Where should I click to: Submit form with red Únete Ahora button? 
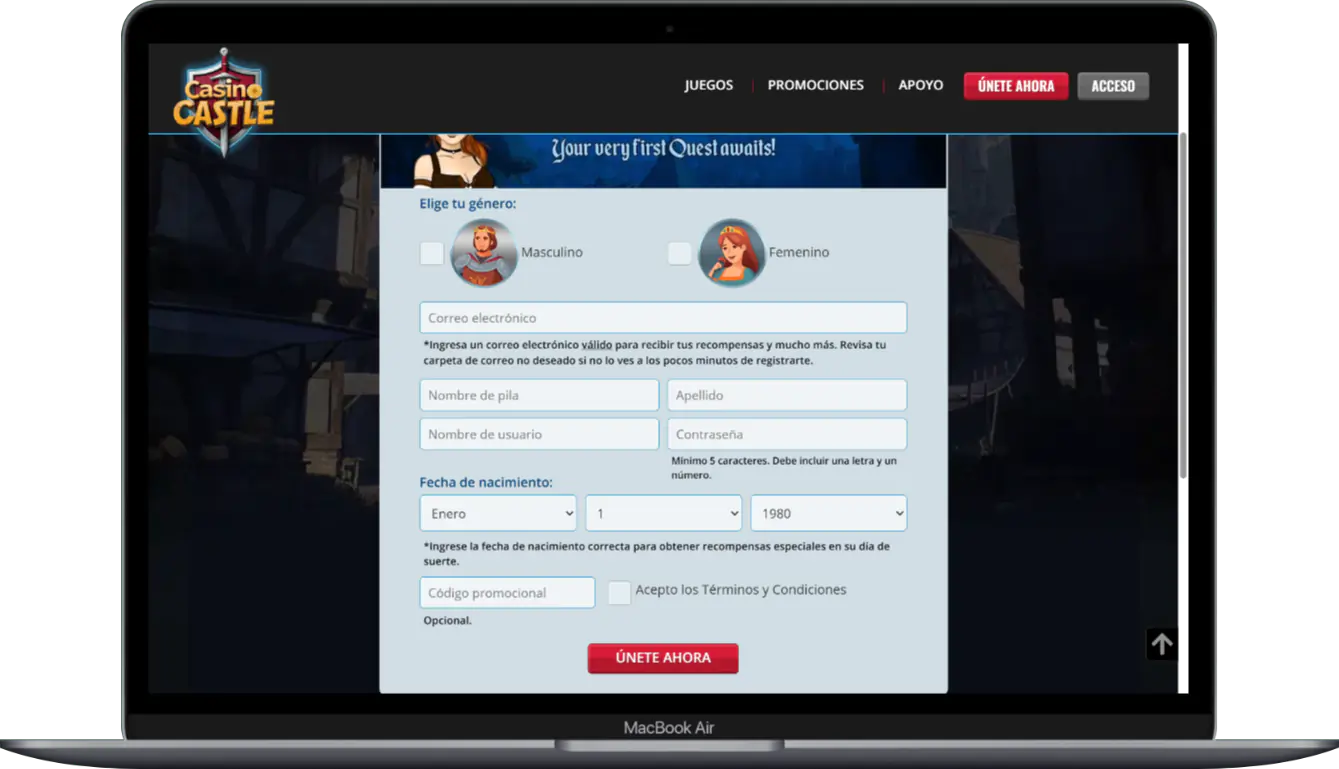662,658
